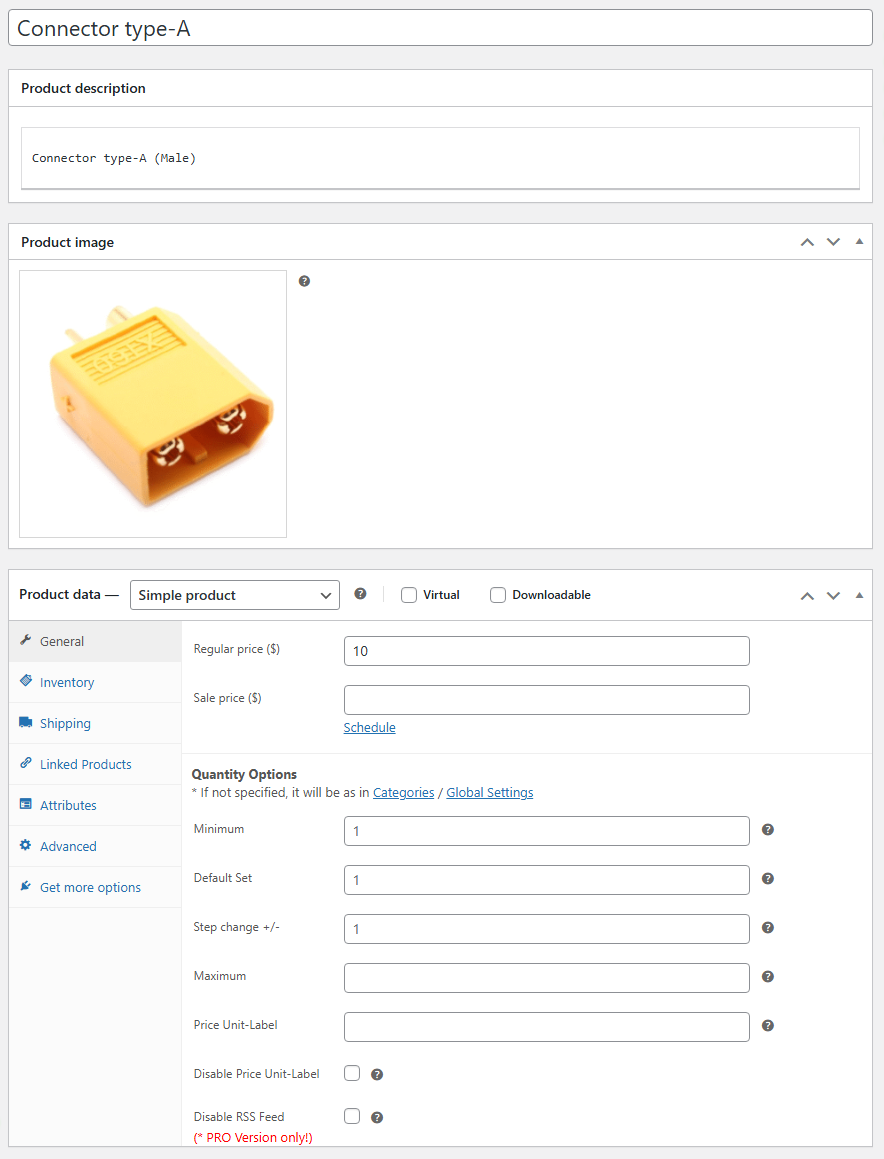Open the Global Settings link
The width and height of the screenshot is (884, 1159).
[x=489, y=793]
